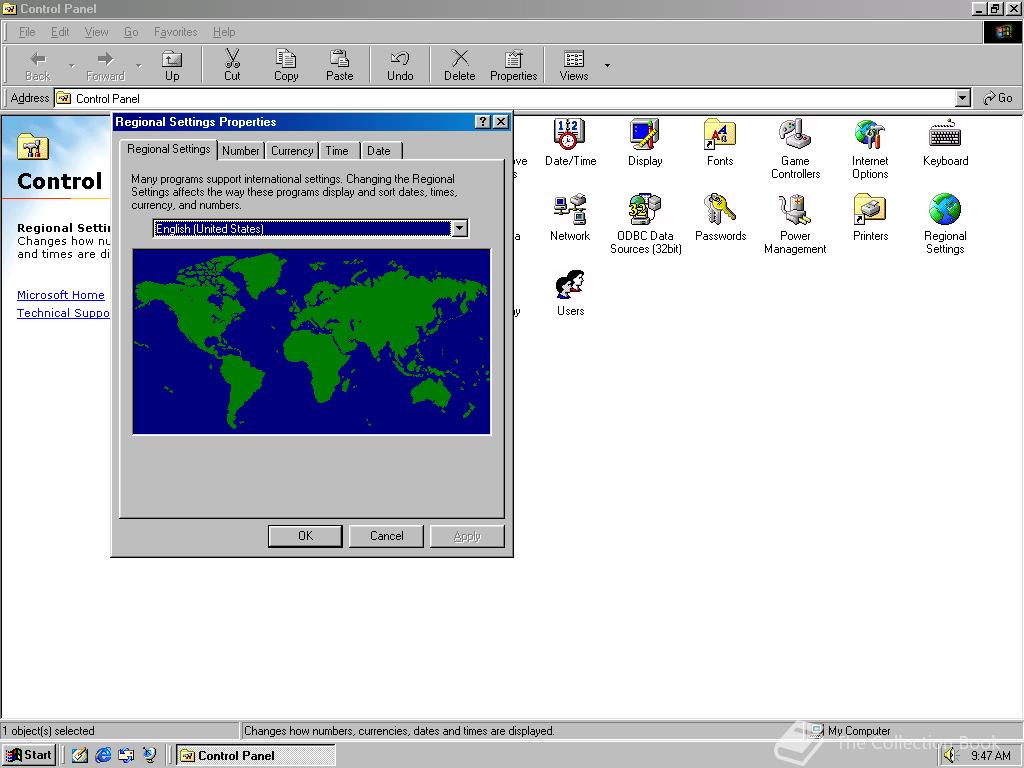The width and height of the screenshot is (1024, 768).
Task: Click the Forward toolbar button
Action: point(105,65)
